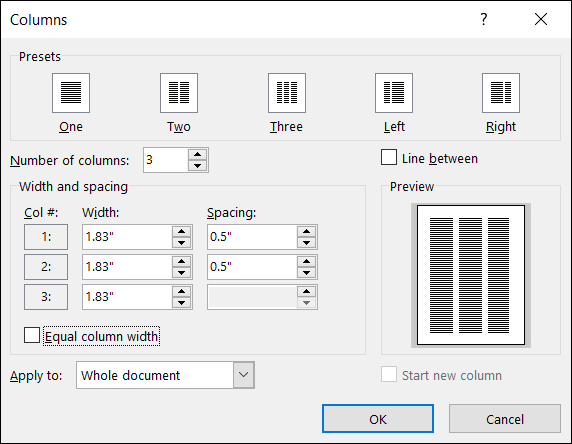Choose the Two columns preset icon

[x=179, y=93]
